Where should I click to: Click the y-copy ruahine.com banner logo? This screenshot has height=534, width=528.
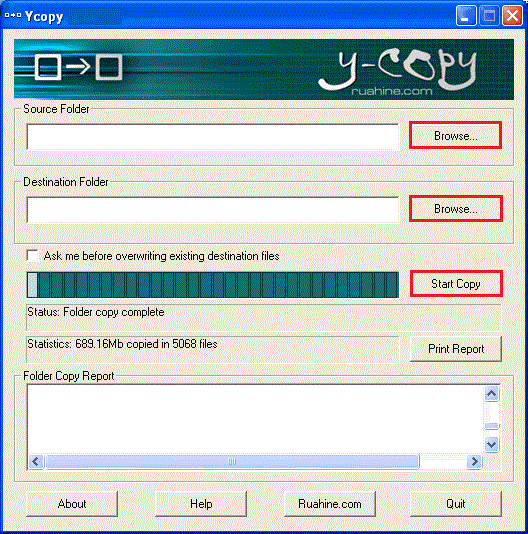click(397, 71)
